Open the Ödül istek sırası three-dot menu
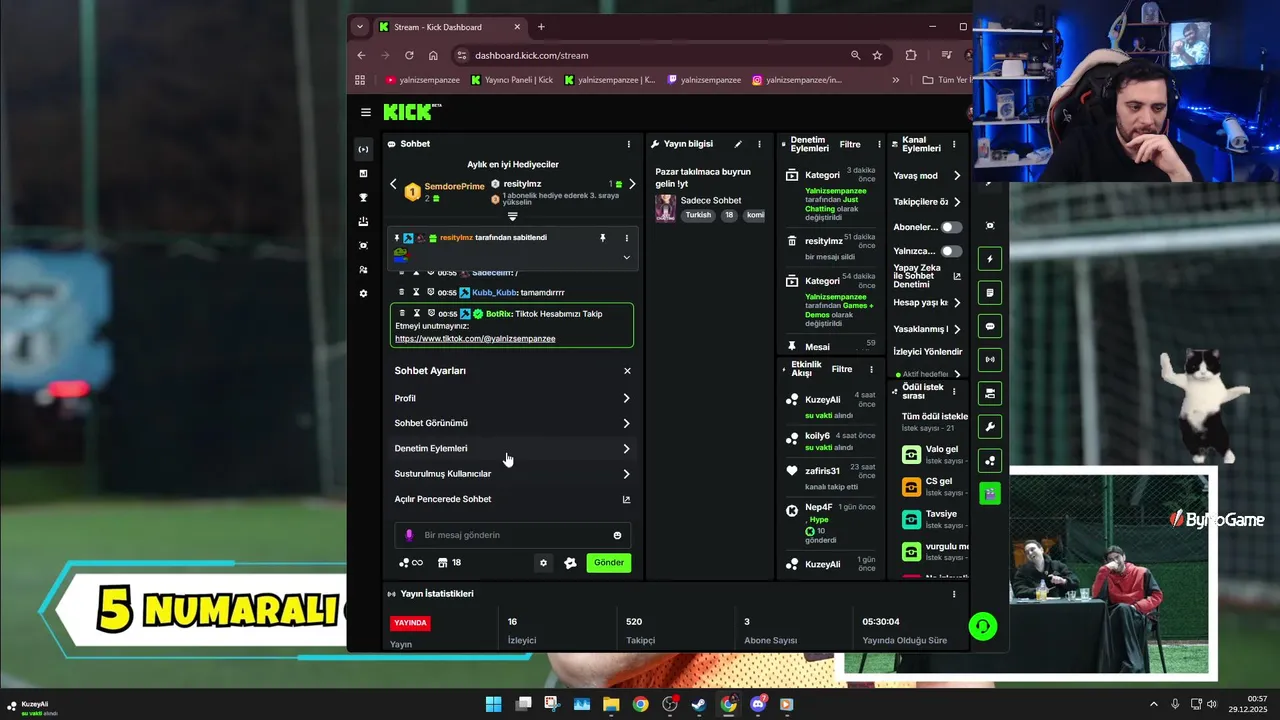 (x=954, y=391)
